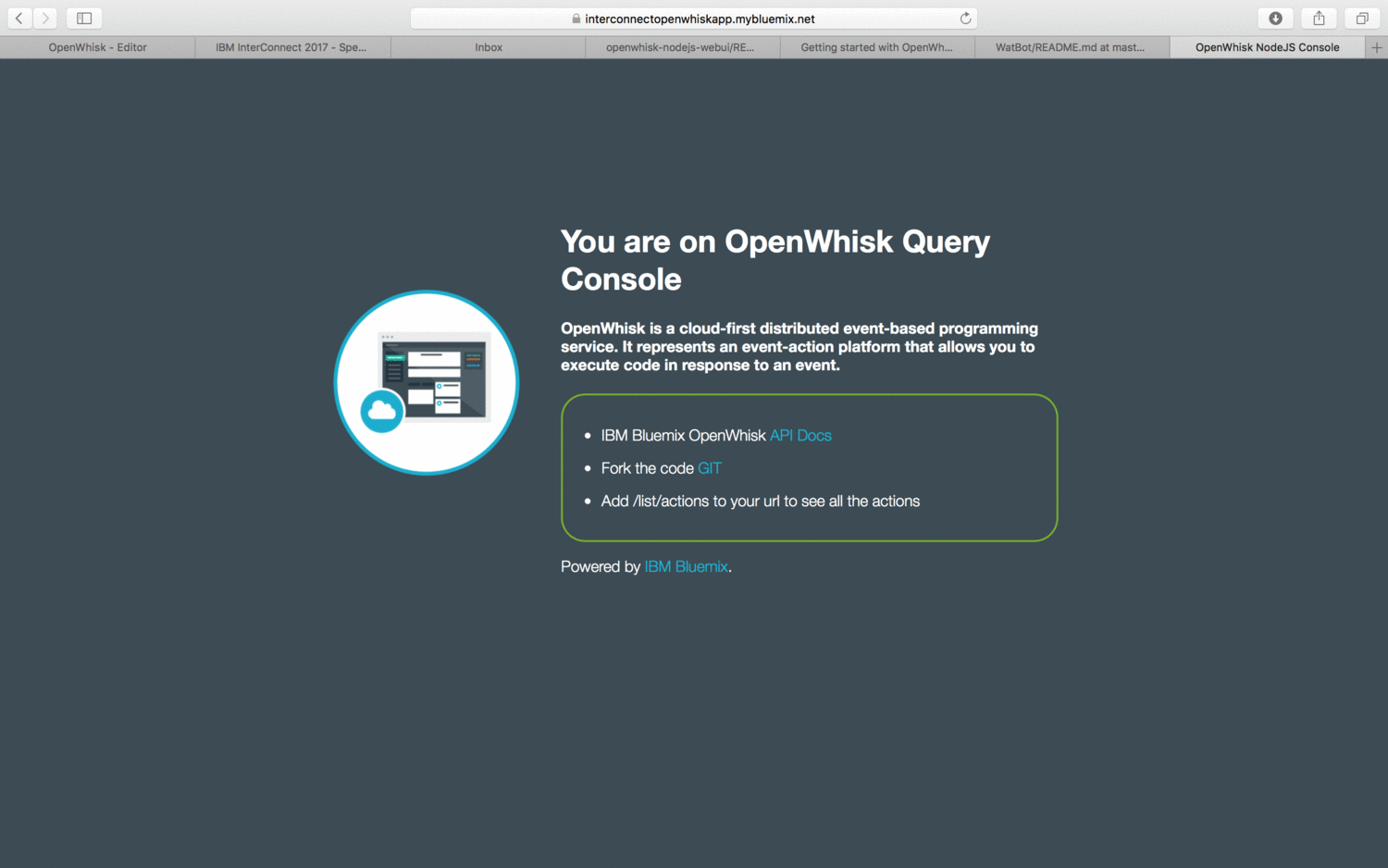The width and height of the screenshot is (1388, 868).
Task: Click the address bar URL field
Action: (693, 19)
